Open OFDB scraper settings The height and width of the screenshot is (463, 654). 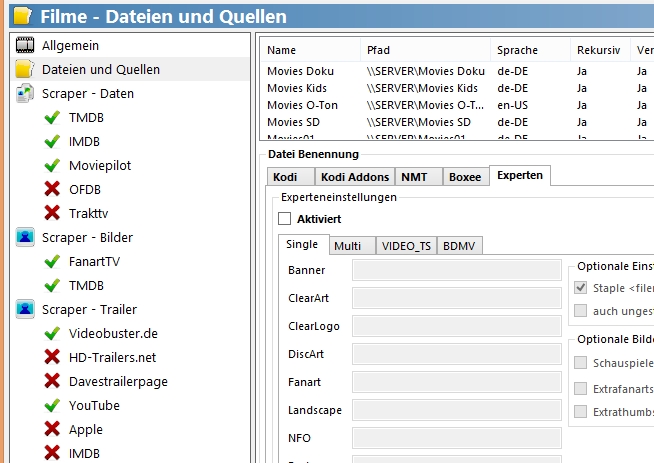click(85, 190)
